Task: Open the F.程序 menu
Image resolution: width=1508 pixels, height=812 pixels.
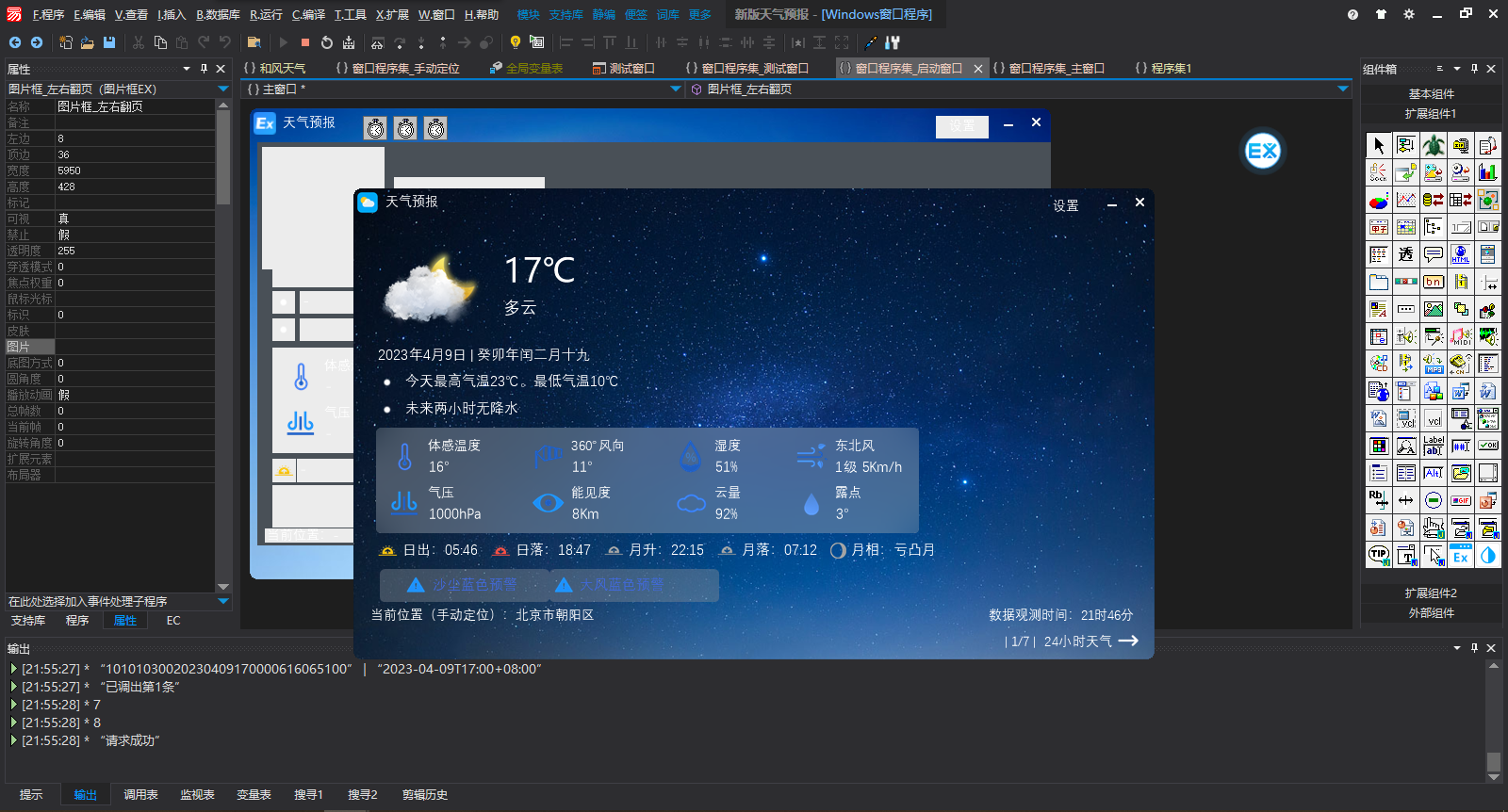Action: coord(48,14)
